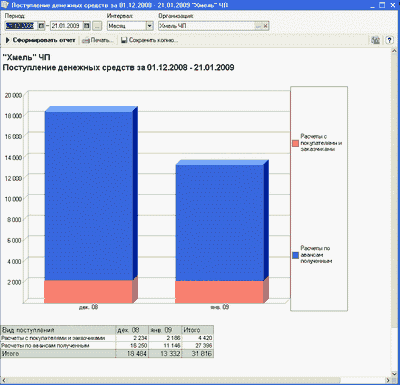
Task: Click vertical scrollbar down arrow
Action: click(394, 373)
